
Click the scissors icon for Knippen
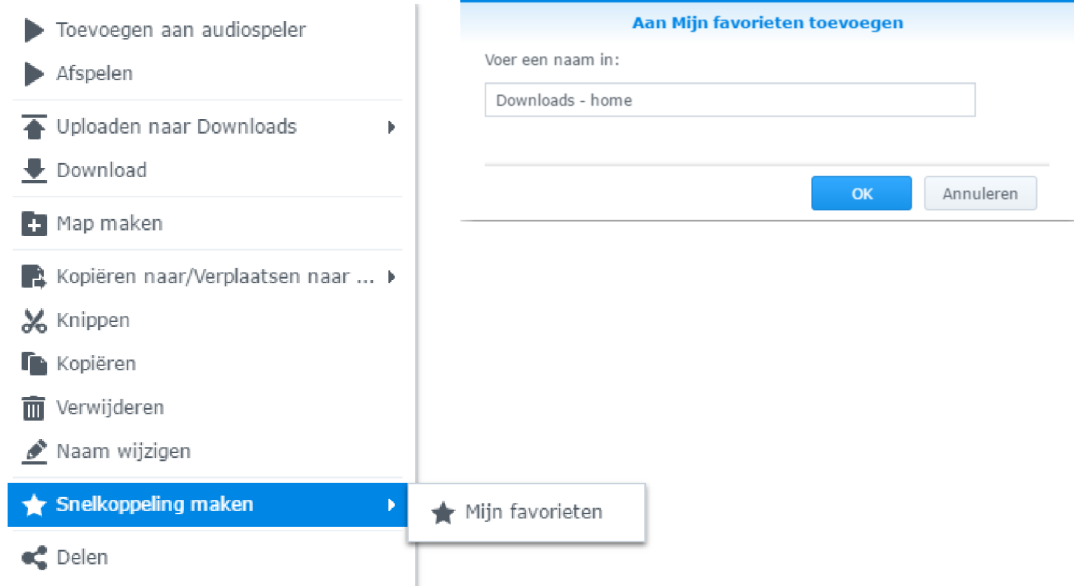[x=34, y=320]
